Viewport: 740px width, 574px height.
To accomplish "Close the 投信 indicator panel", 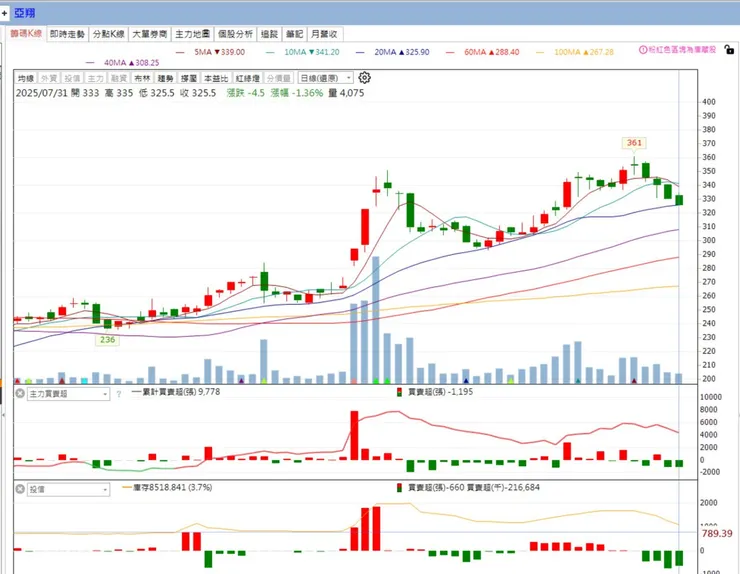I will point(20,489).
